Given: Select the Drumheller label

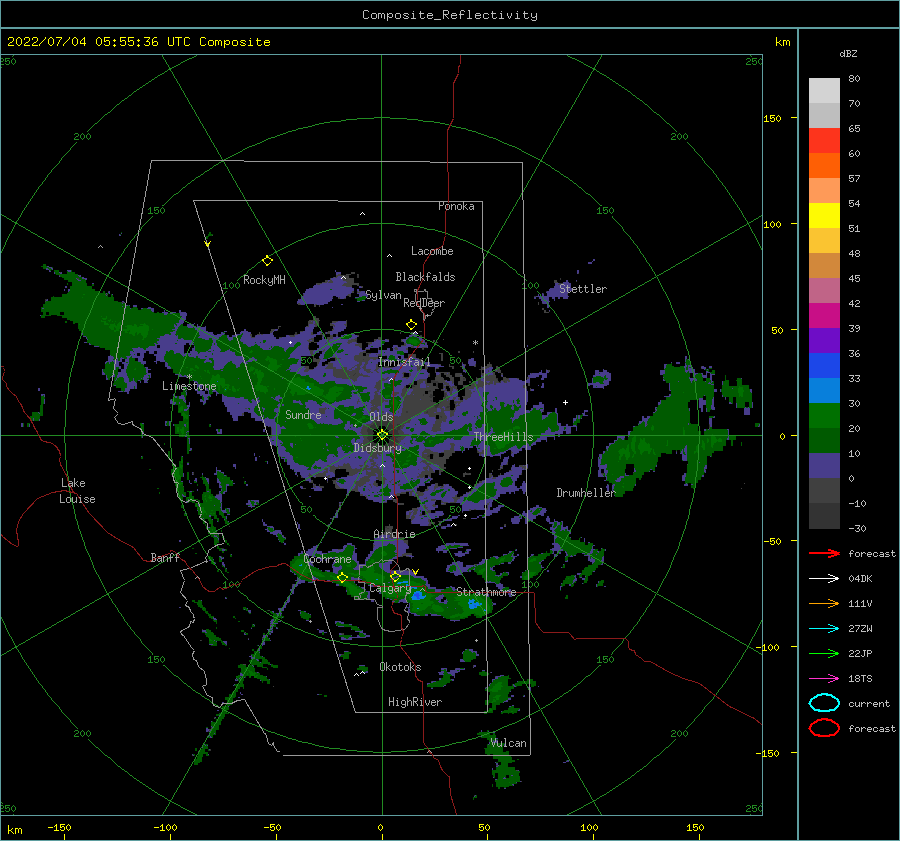Looking at the screenshot, I should point(586,493).
